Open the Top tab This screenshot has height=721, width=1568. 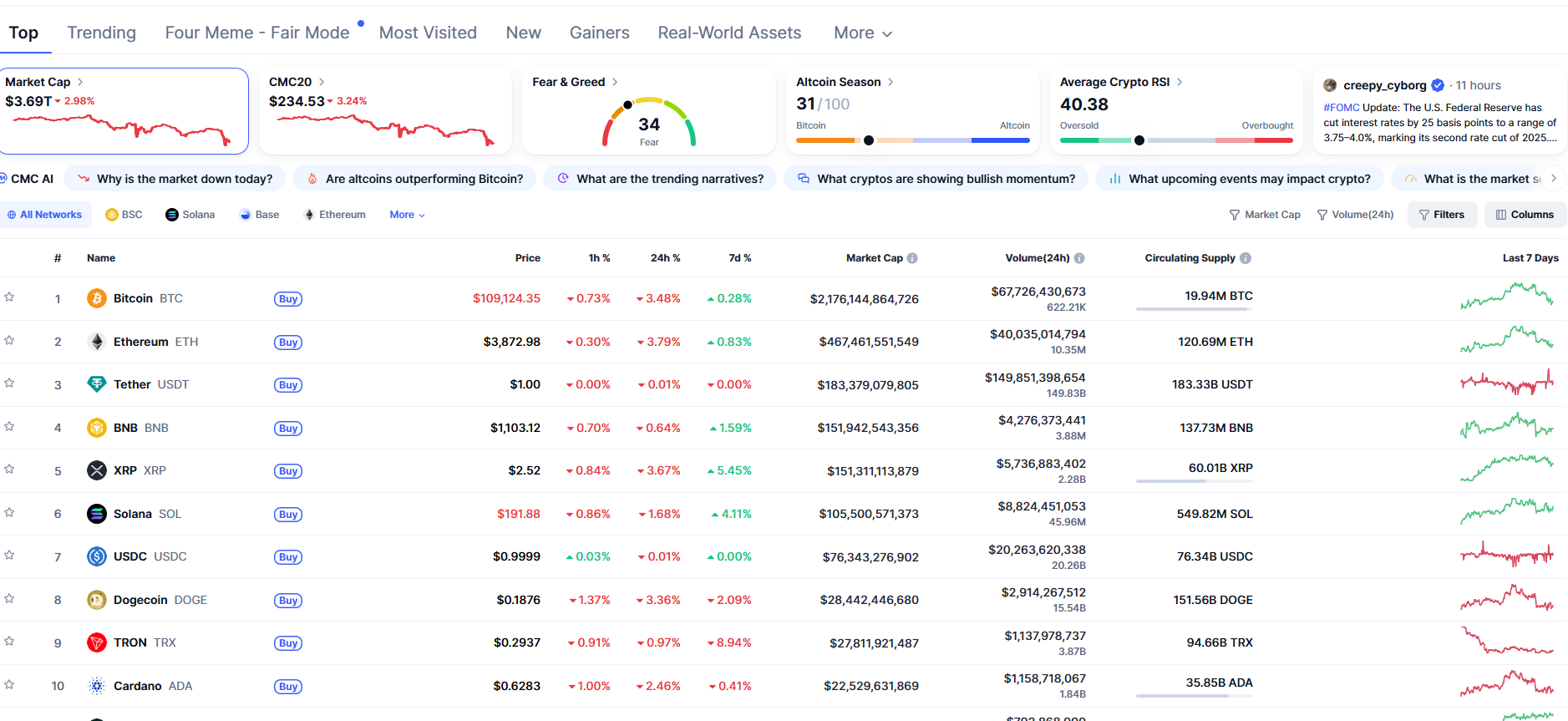[23, 33]
